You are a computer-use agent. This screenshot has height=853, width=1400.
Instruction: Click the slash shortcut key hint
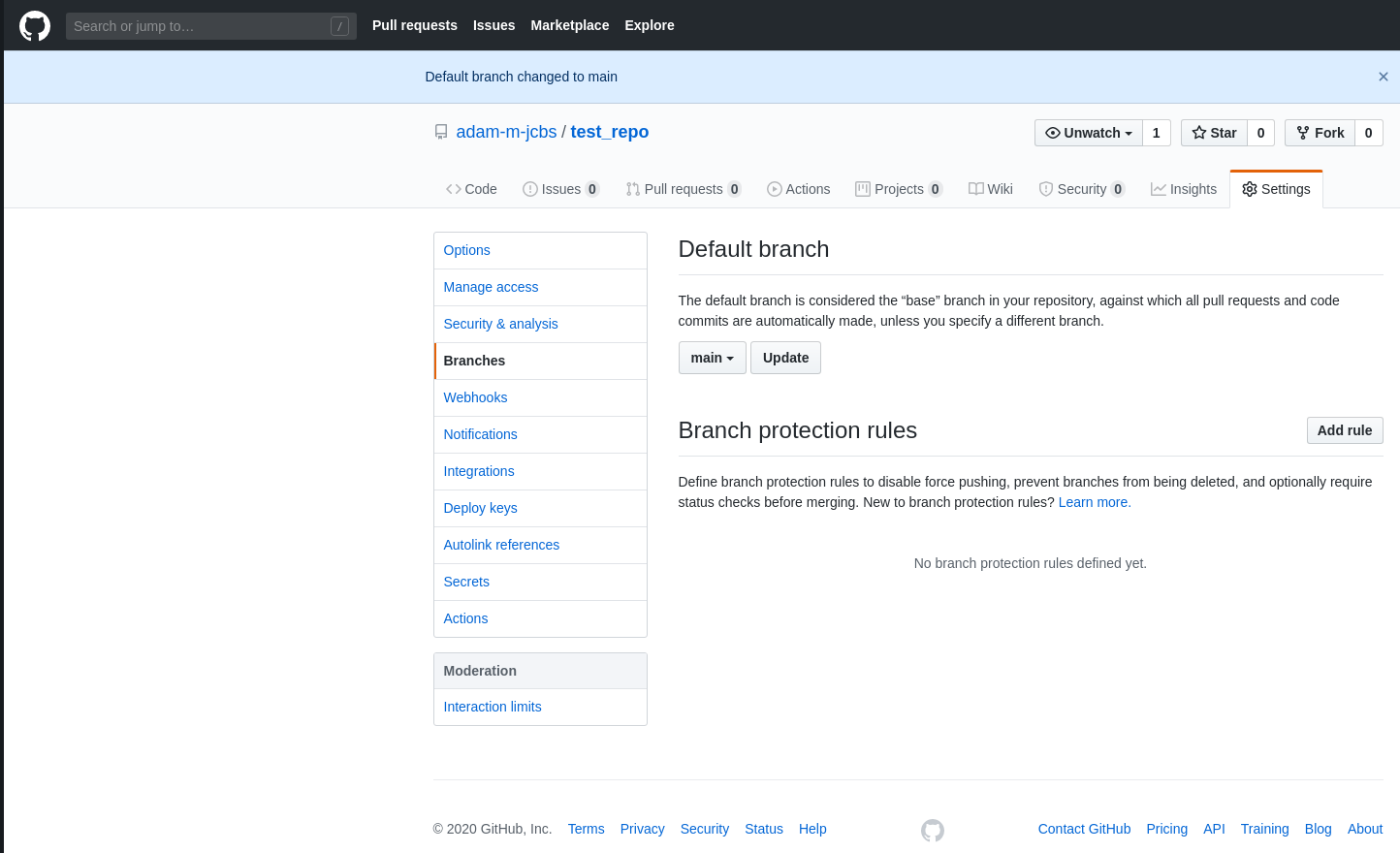[339, 26]
